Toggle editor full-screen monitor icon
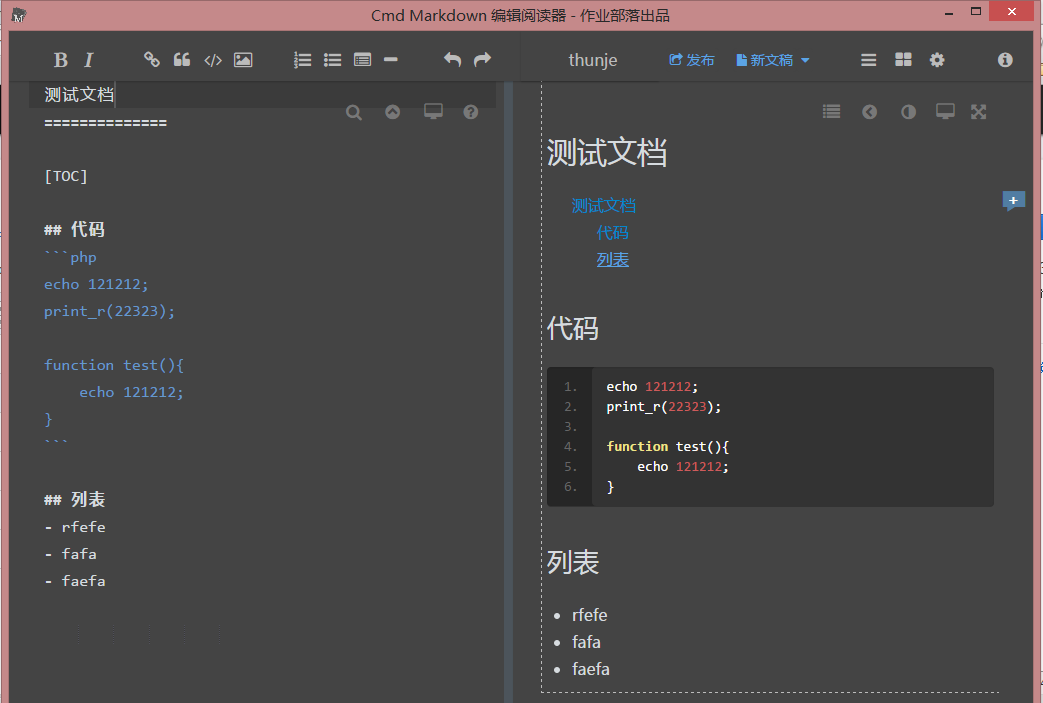The width and height of the screenshot is (1043, 703). 433,111
